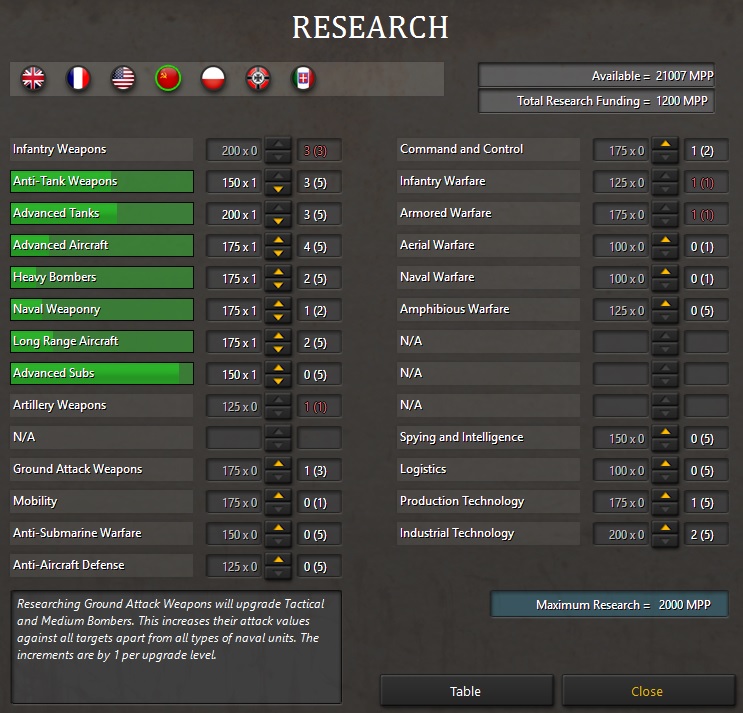
Task: Increase Aerial Warfare research funding
Action: [x=665, y=240]
